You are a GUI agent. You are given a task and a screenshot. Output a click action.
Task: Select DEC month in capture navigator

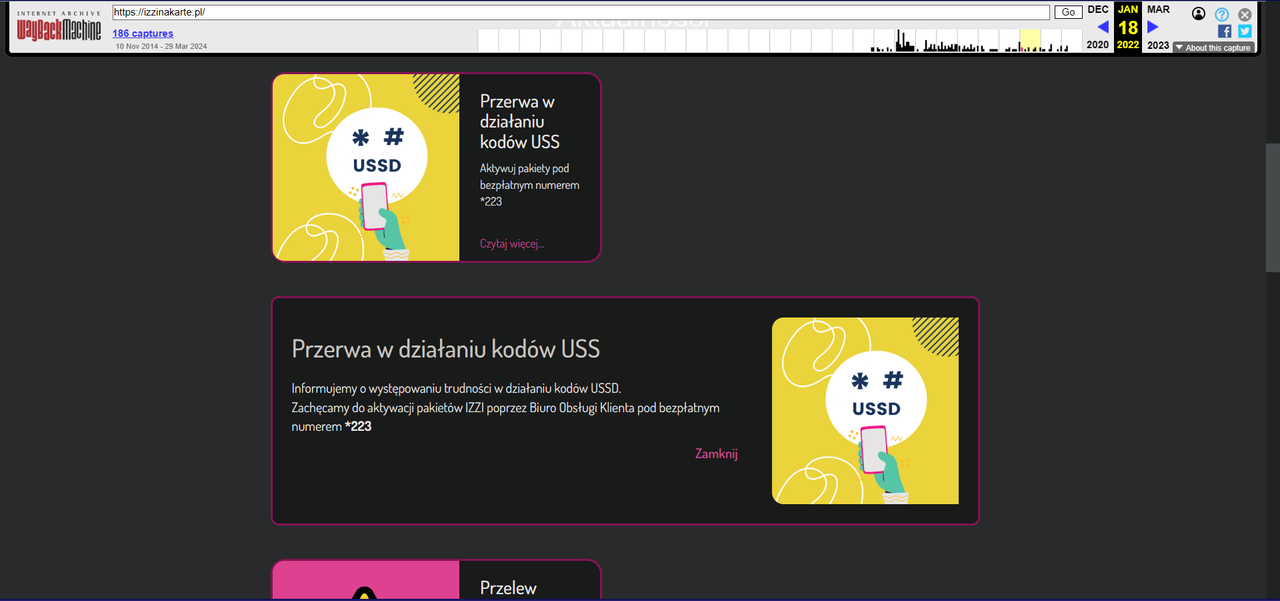pos(1098,9)
